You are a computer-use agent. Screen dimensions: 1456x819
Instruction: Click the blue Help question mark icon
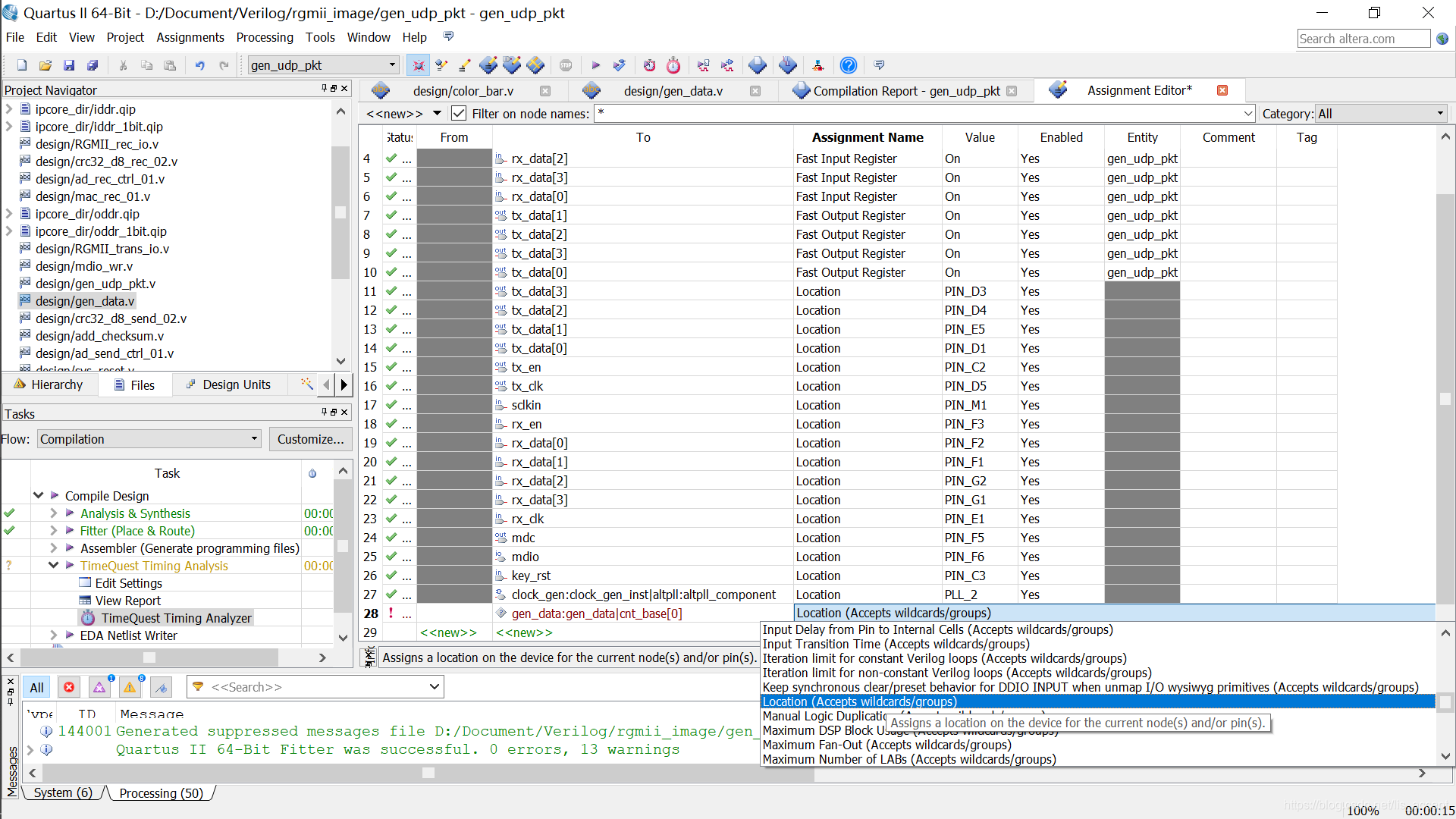point(849,65)
